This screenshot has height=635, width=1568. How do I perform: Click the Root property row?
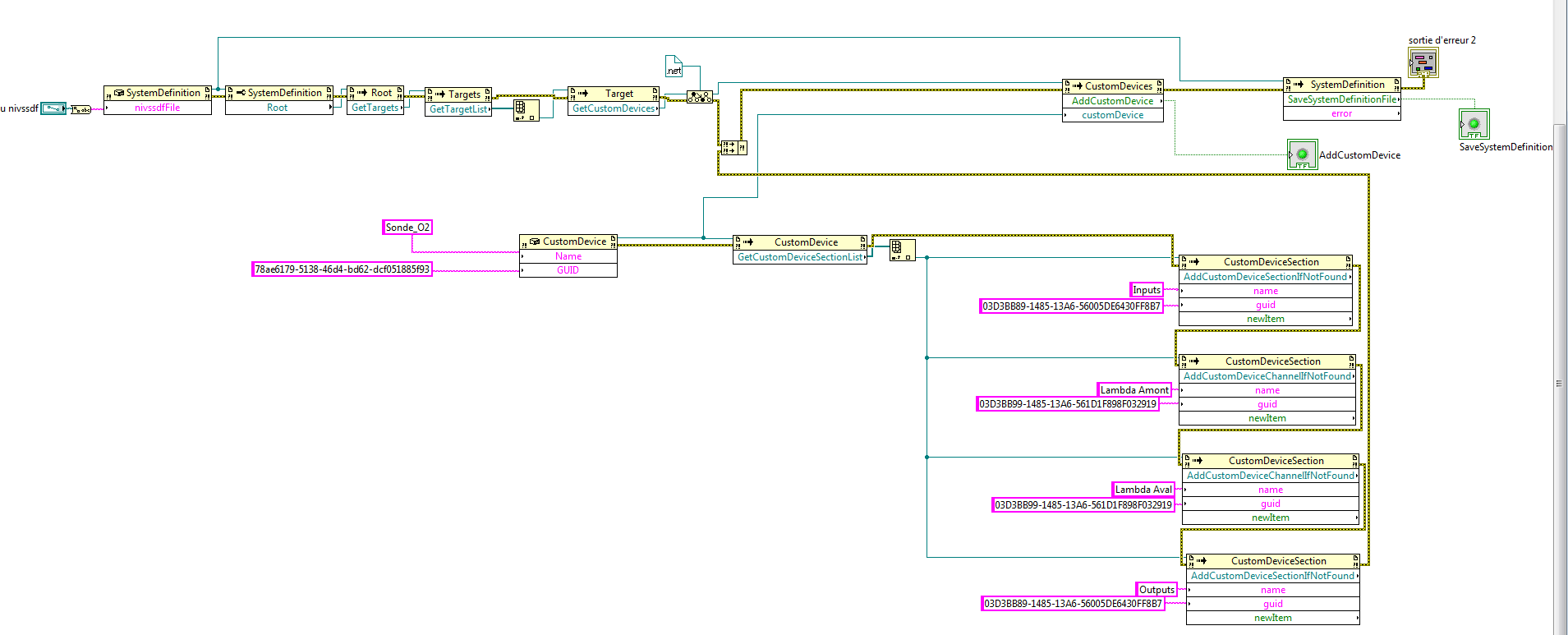click(279, 108)
